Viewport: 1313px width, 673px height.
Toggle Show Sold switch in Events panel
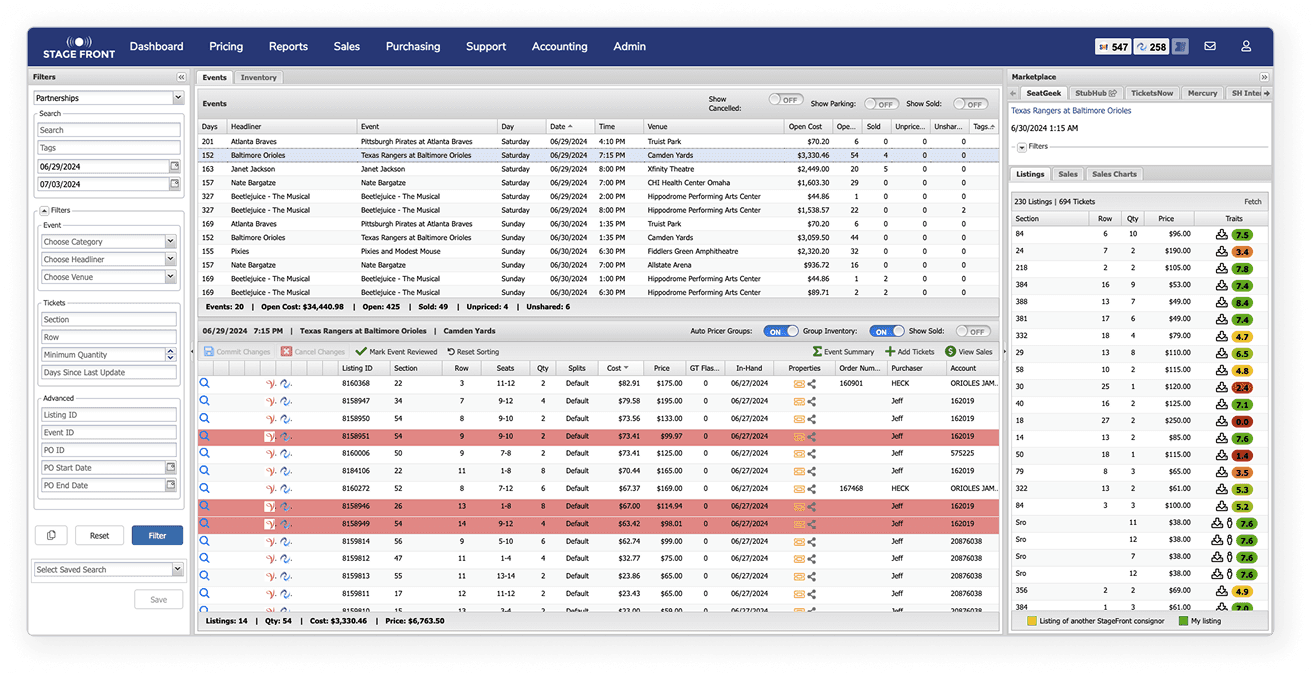pos(970,104)
